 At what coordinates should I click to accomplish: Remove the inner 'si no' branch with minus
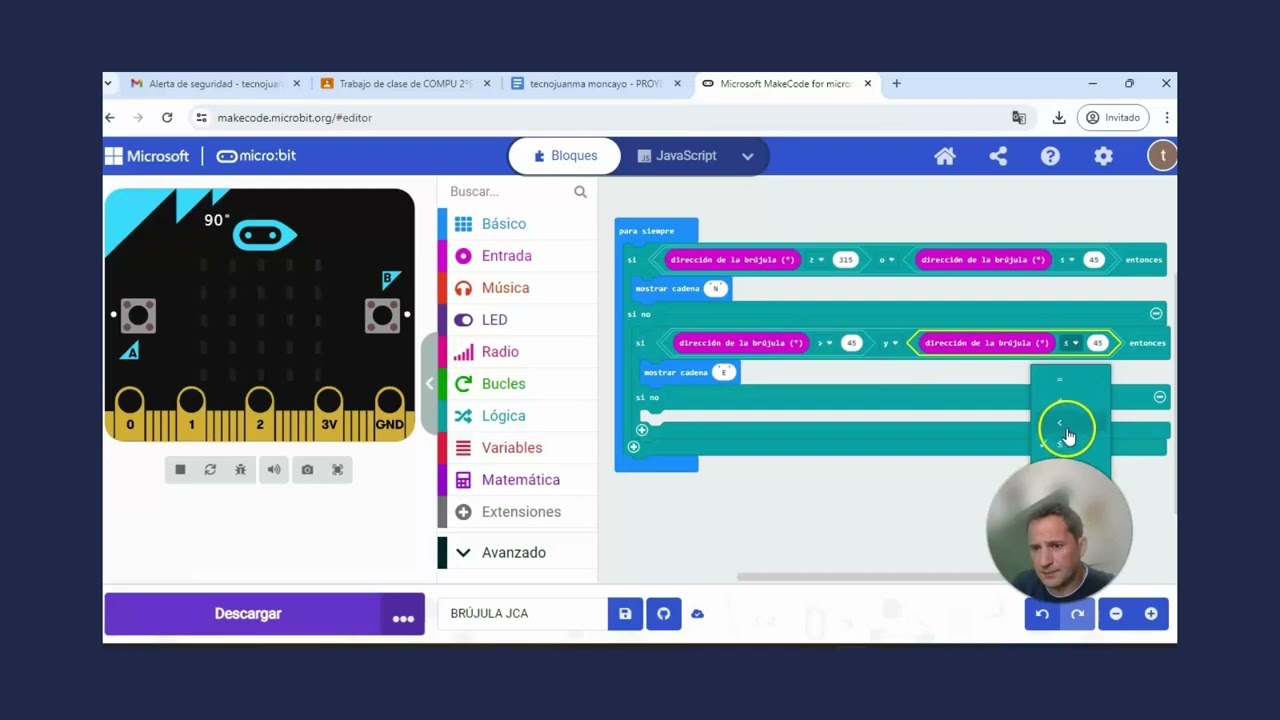[x=1160, y=397]
